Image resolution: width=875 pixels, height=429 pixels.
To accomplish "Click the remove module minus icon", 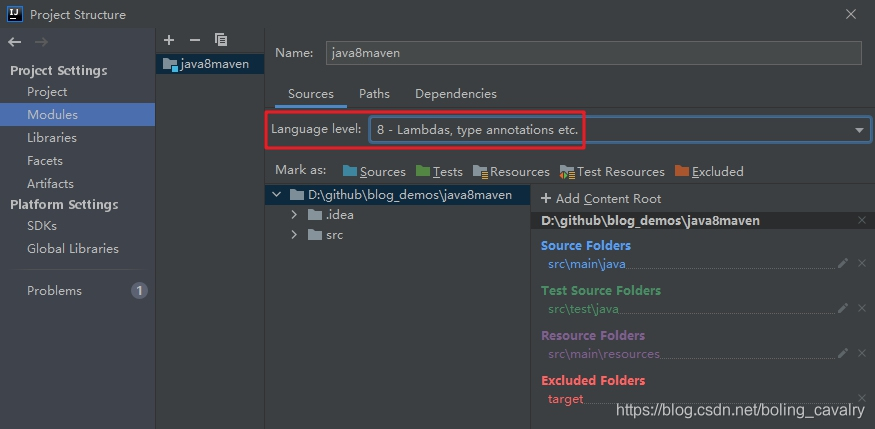I will (x=194, y=40).
